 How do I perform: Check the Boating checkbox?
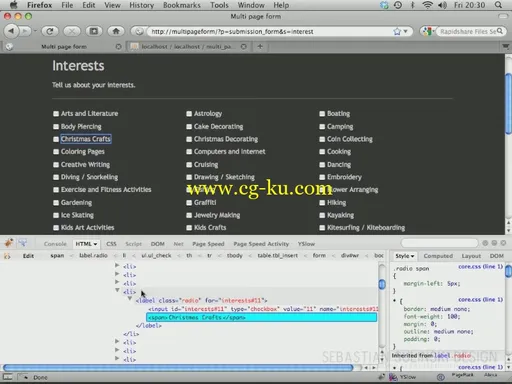click(x=322, y=114)
